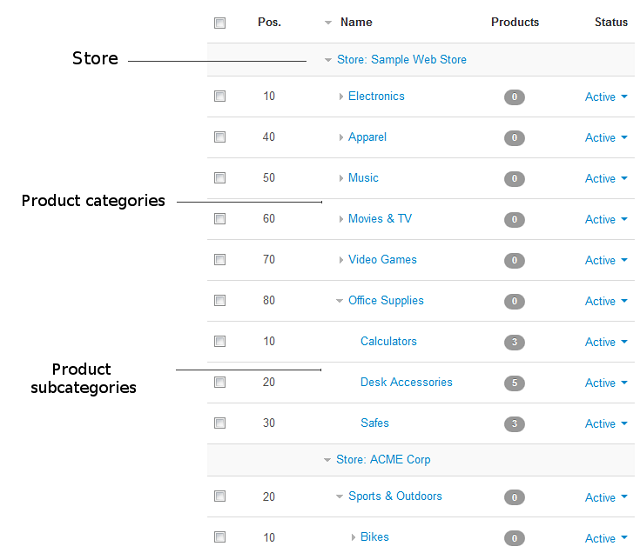
Task: Click position value 30 in Safes row
Action: coord(269,423)
